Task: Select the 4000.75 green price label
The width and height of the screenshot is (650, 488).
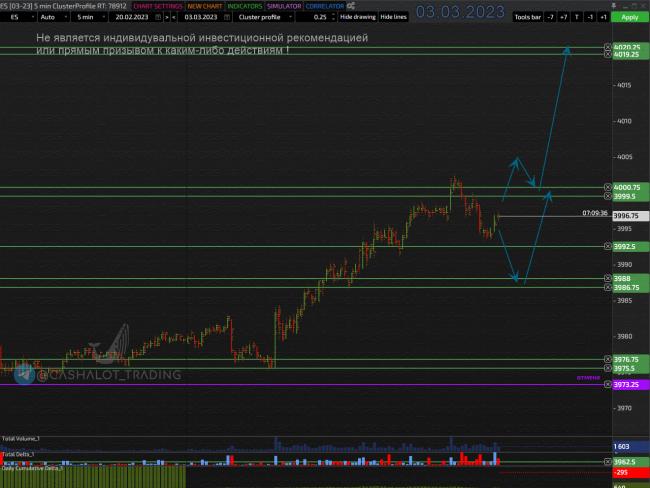Action: (x=631, y=187)
